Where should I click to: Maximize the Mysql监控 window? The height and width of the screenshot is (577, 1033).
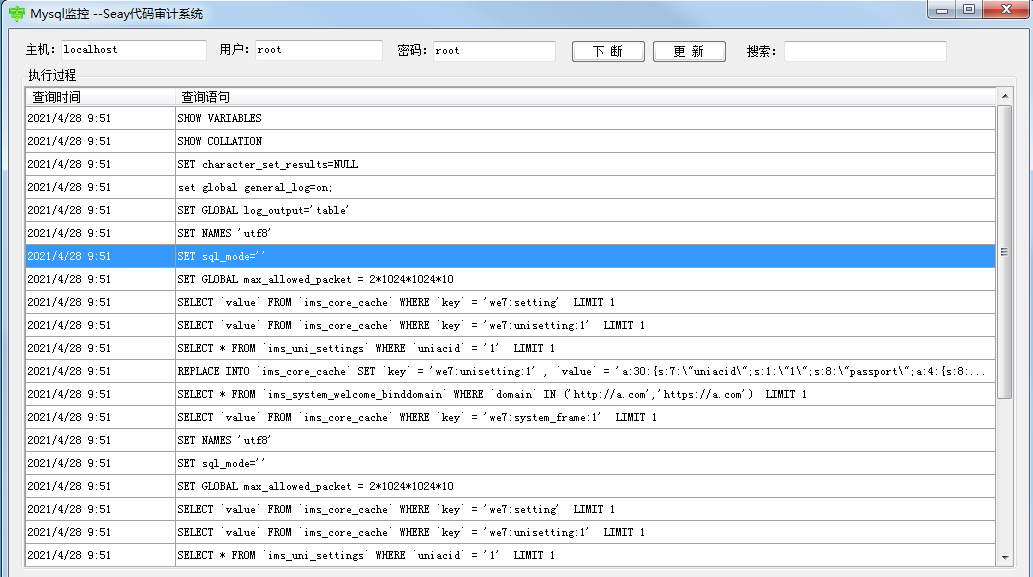(969, 10)
